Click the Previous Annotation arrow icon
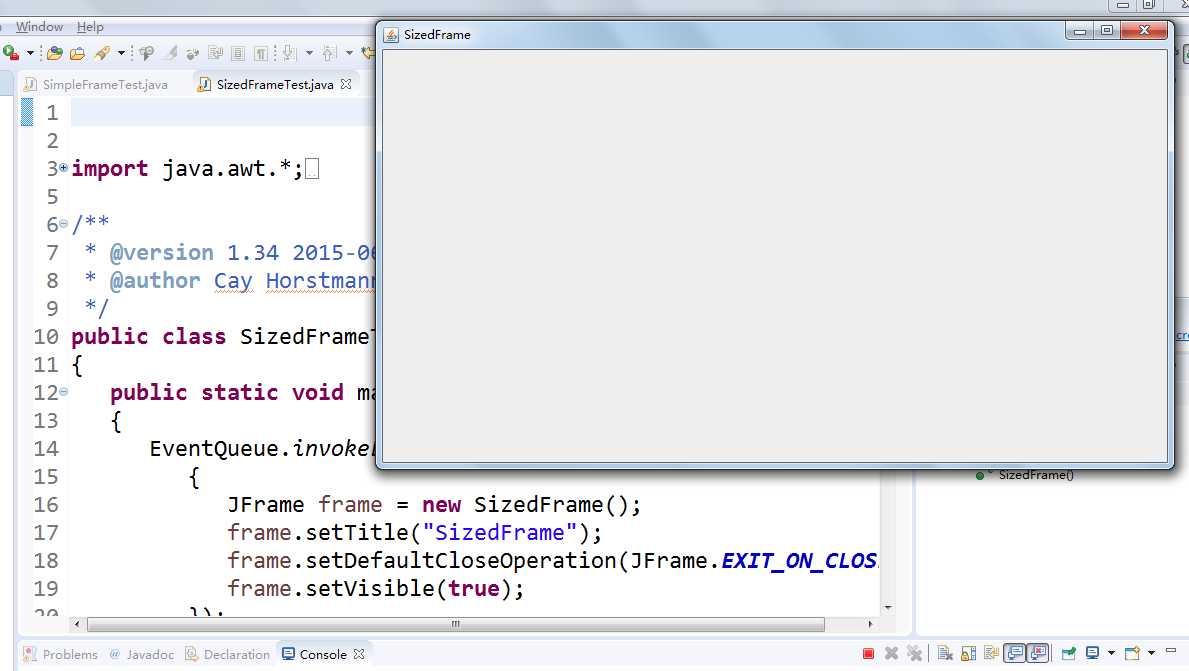The width and height of the screenshot is (1189, 671). 329,53
